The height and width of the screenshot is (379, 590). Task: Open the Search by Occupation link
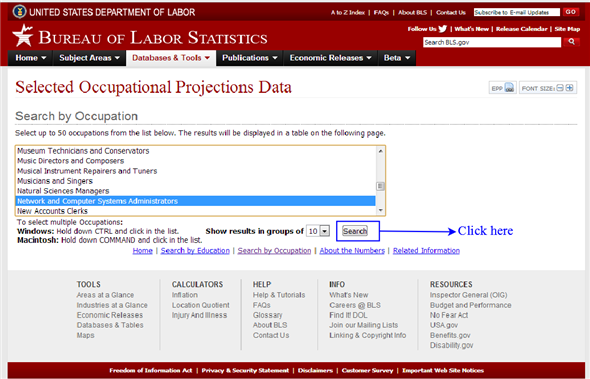[274, 251]
